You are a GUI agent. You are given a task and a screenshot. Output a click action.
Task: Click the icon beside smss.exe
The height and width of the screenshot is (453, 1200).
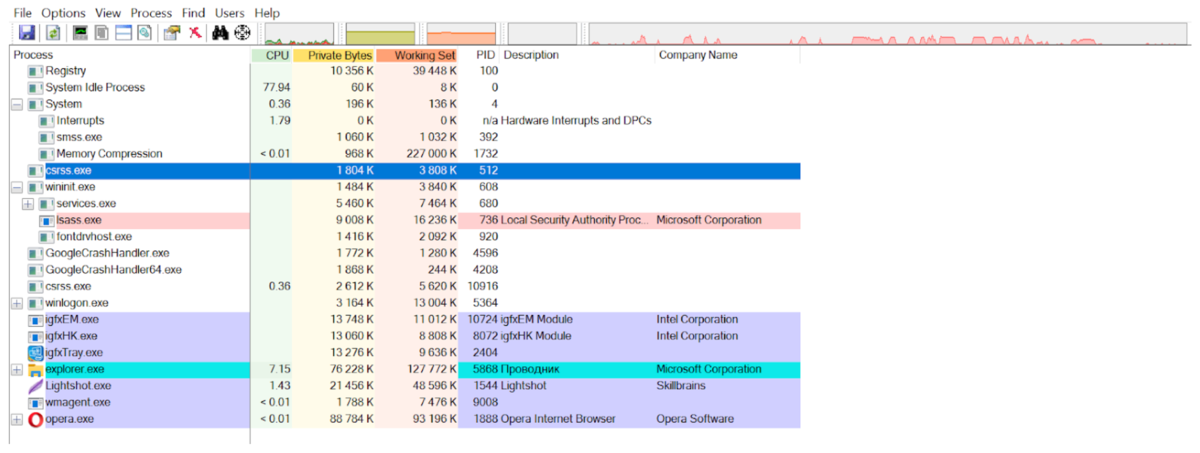pyautogui.click(x=46, y=137)
